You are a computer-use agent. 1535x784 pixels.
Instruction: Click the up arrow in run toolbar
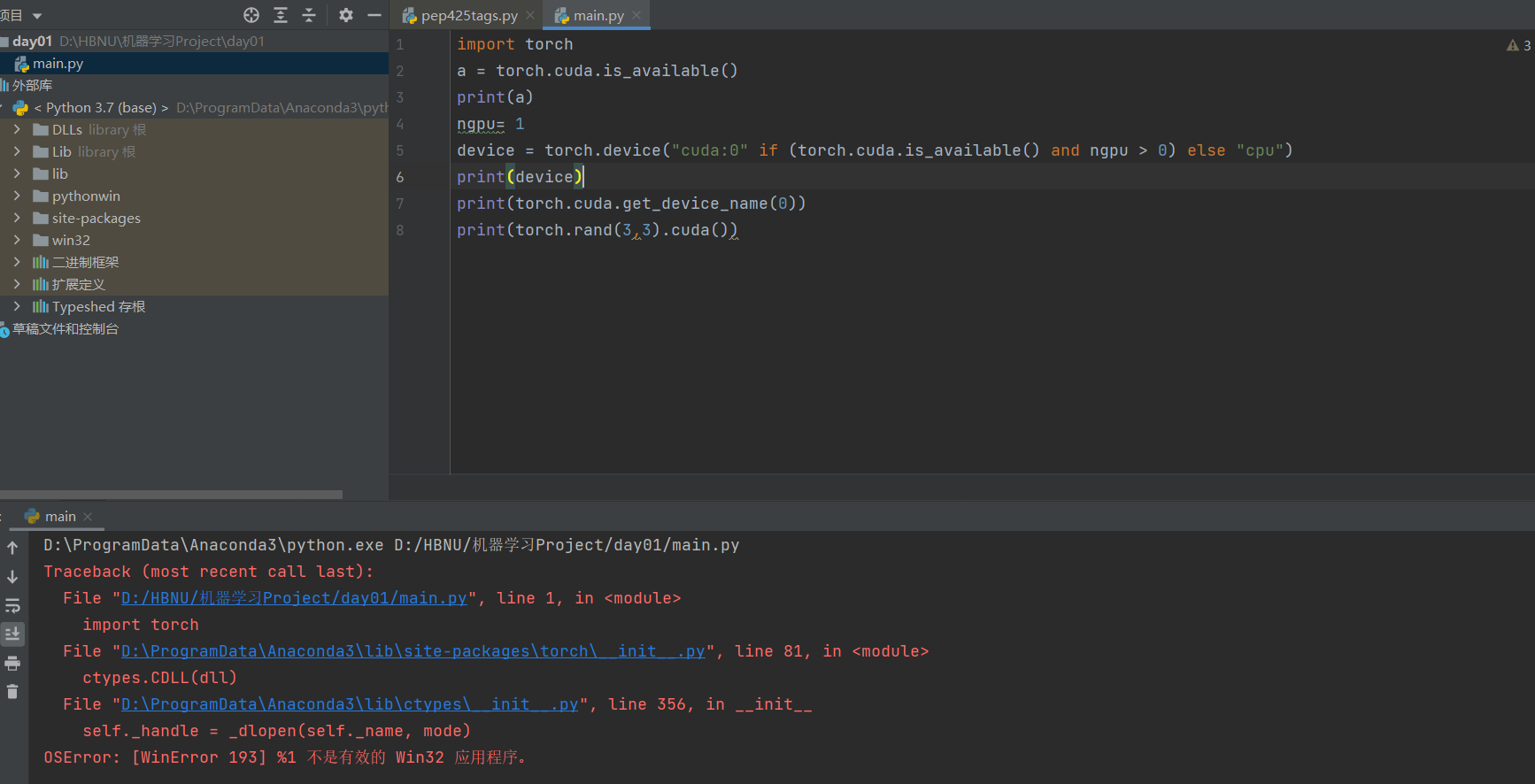12,548
